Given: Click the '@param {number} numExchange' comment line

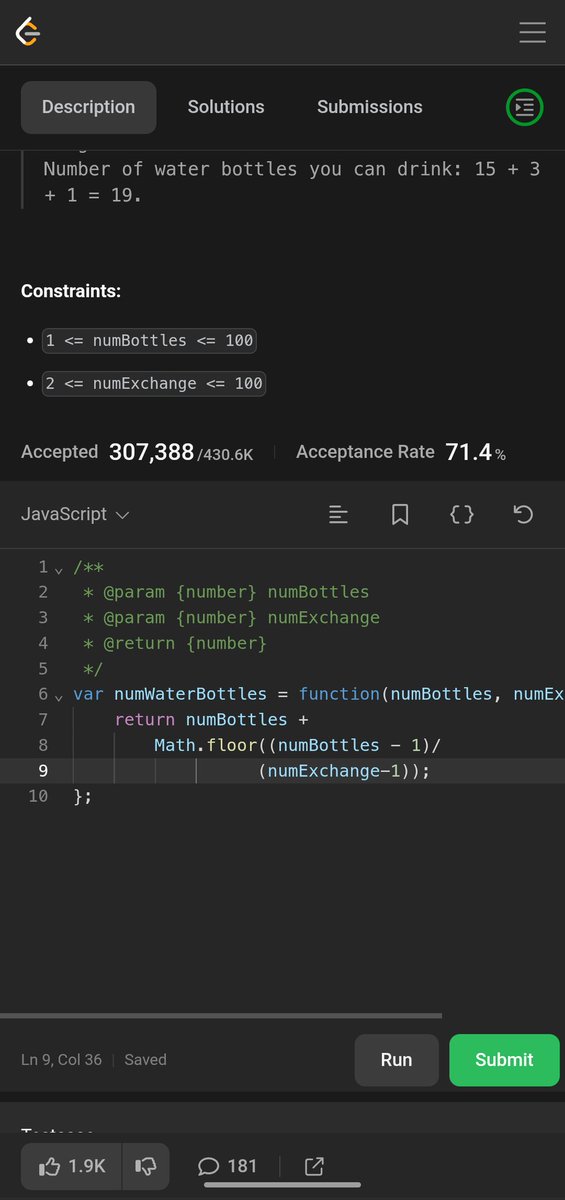Looking at the screenshot, I should coord(232,618).
